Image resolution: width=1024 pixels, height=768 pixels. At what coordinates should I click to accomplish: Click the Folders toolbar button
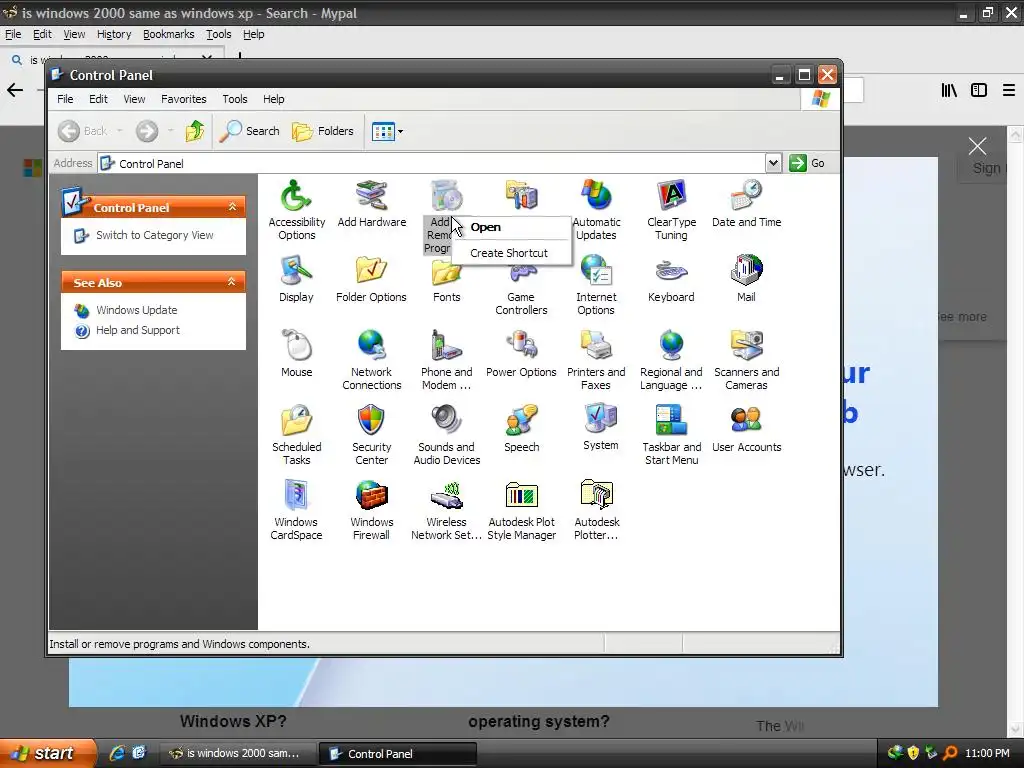[323, 131]
